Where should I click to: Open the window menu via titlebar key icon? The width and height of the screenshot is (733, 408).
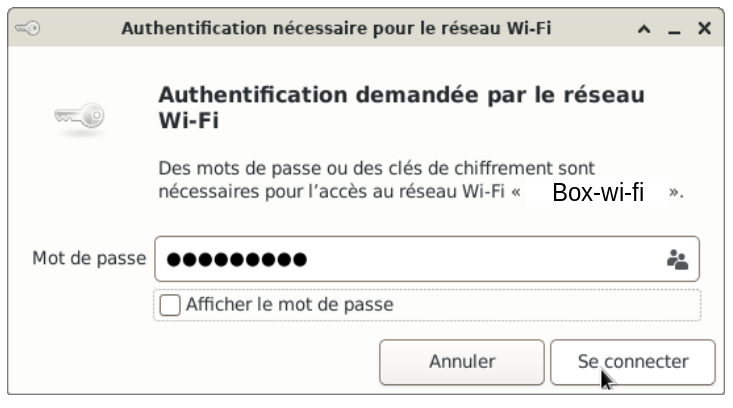tap(28, 29)
